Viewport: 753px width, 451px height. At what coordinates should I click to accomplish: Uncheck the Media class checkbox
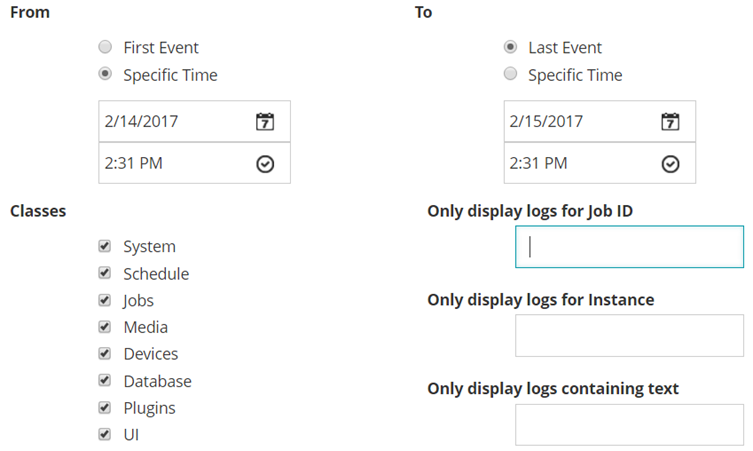[x=105, y=327]
